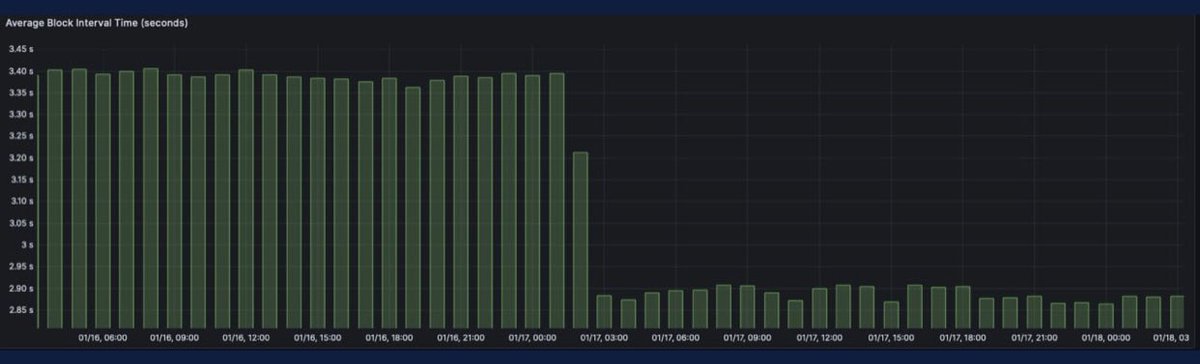Image resolution: width=1200 pixels, height=364 pixels.
Task: Click the 01/16, 15:00 time label
Action: pos(318,338)
